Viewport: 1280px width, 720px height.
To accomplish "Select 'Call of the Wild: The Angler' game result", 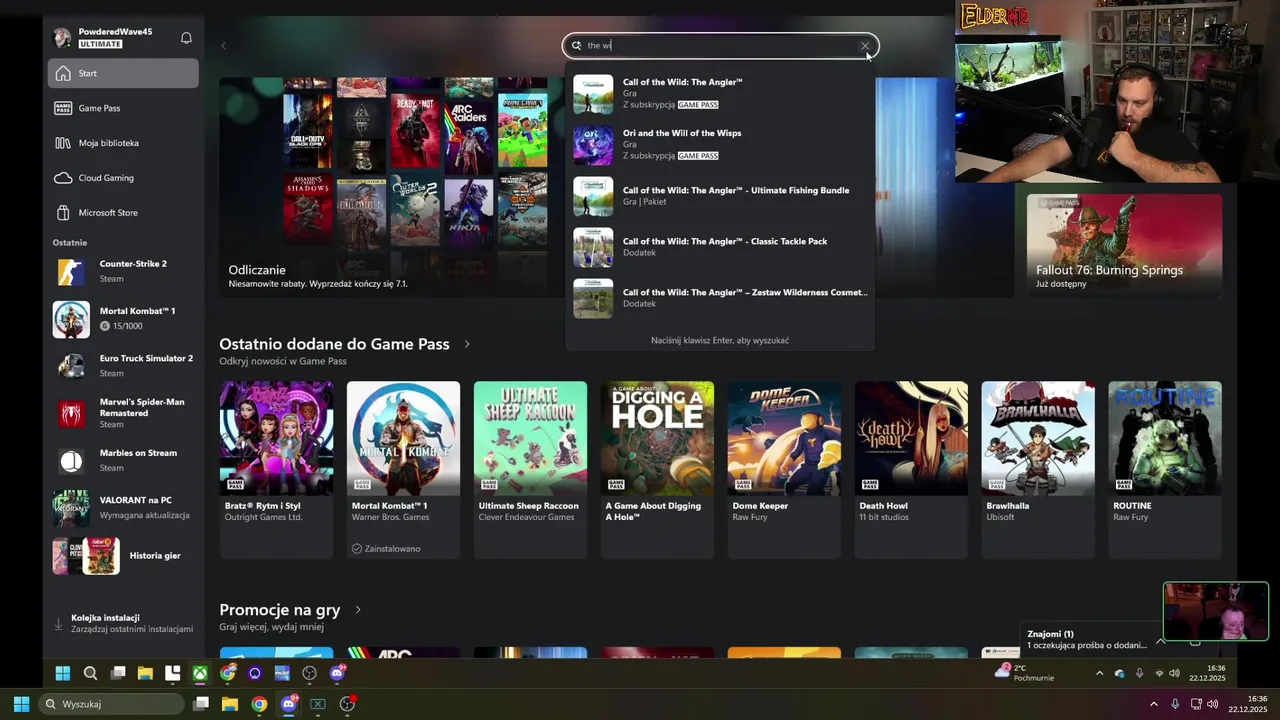I will (x=720, y=93).
